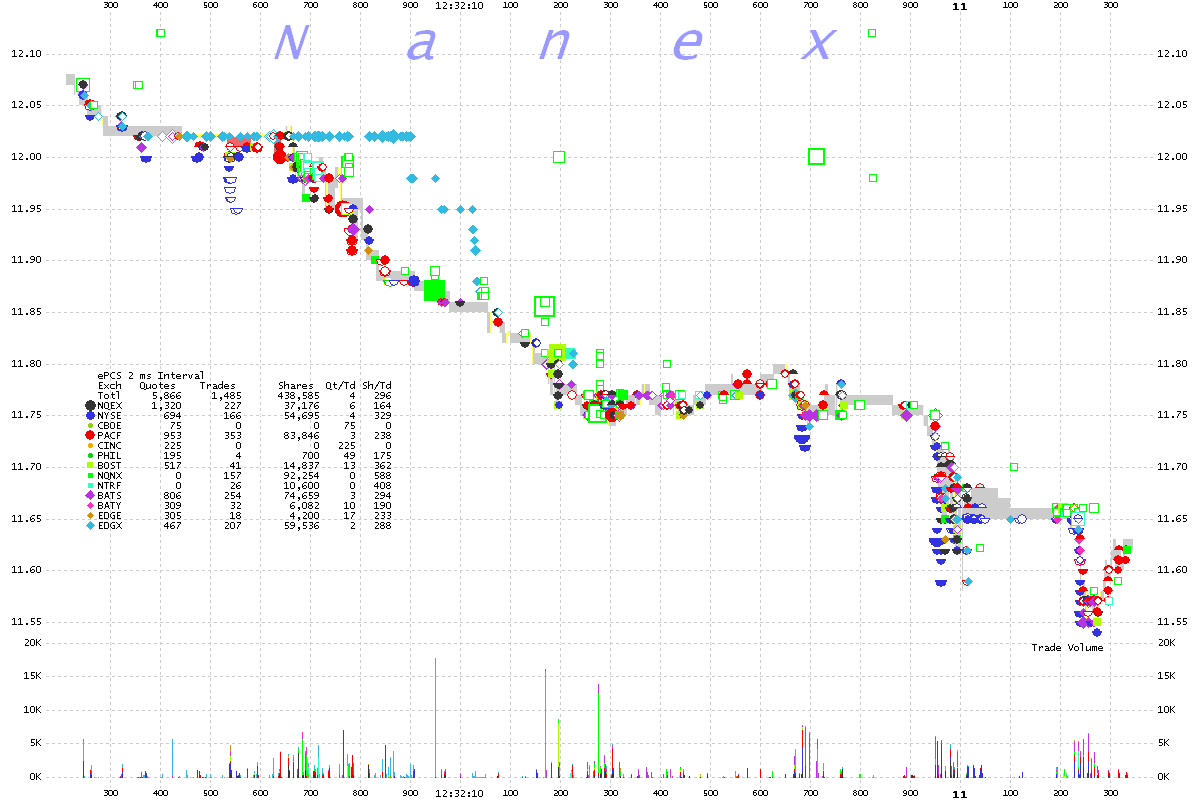Click the '20K' volume label on left axis
1200x800 pixels.
33,643
